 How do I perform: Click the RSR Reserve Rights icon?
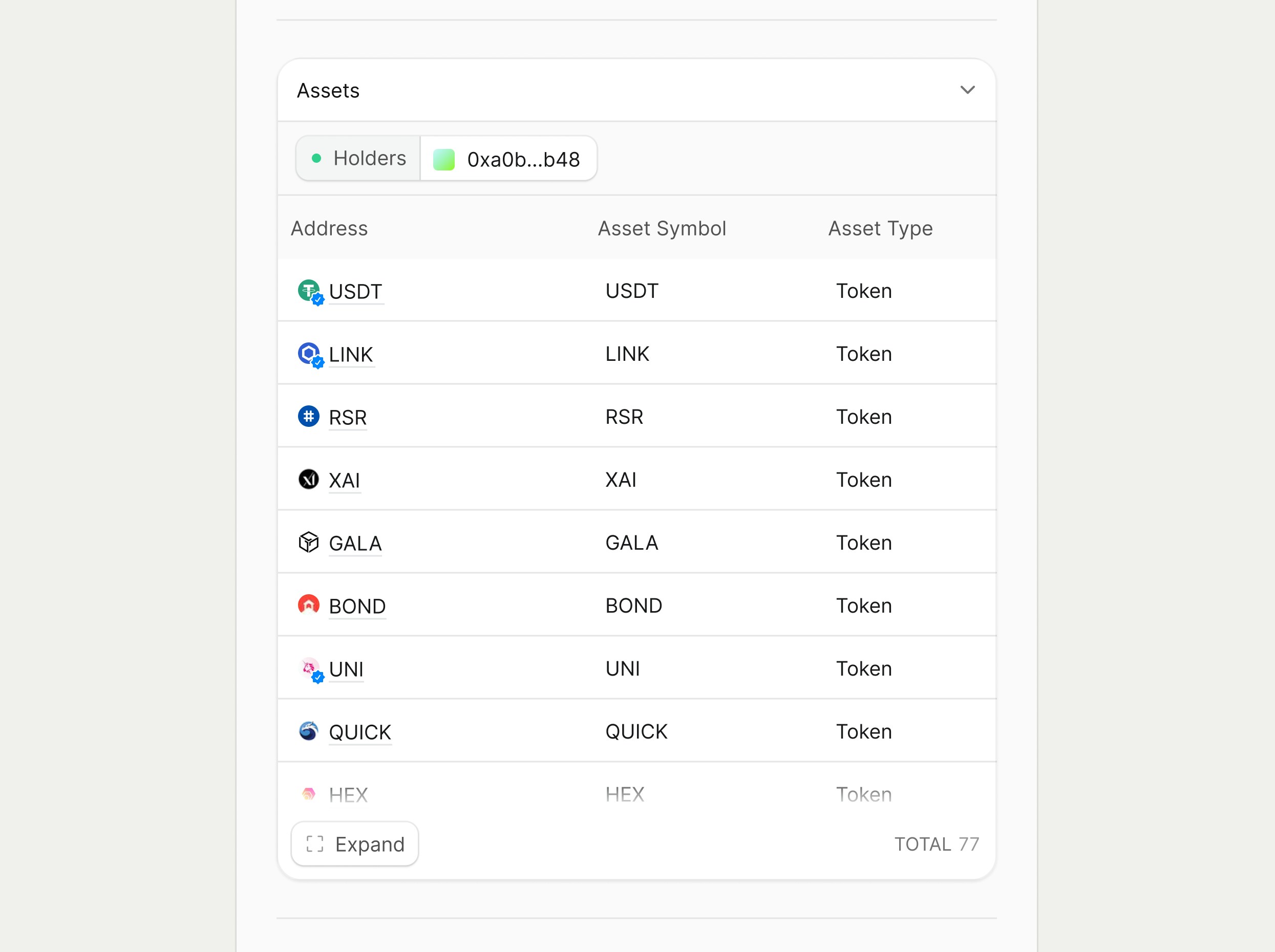tap(309, 417)
